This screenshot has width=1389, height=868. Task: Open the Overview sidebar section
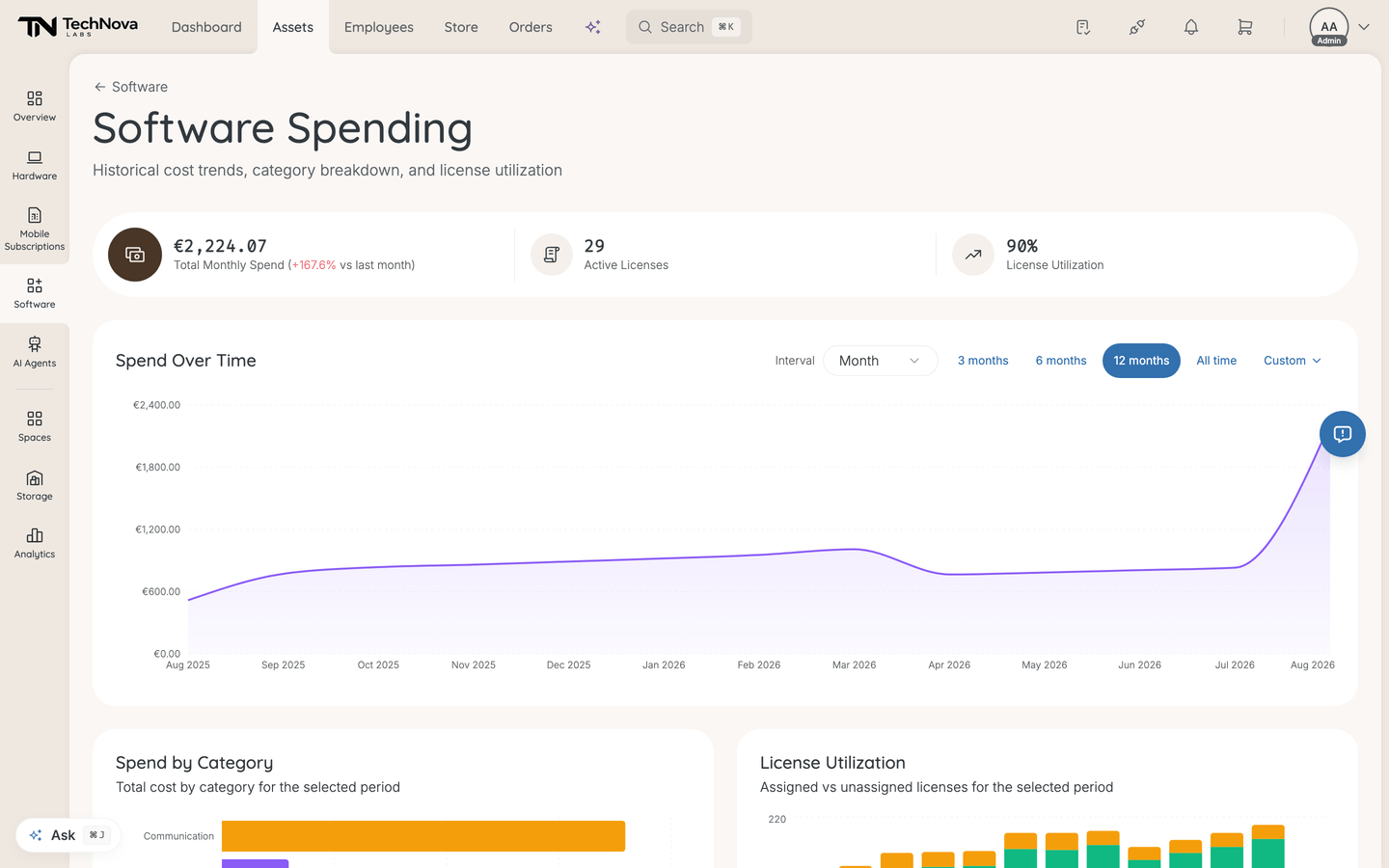pos(35,106)
